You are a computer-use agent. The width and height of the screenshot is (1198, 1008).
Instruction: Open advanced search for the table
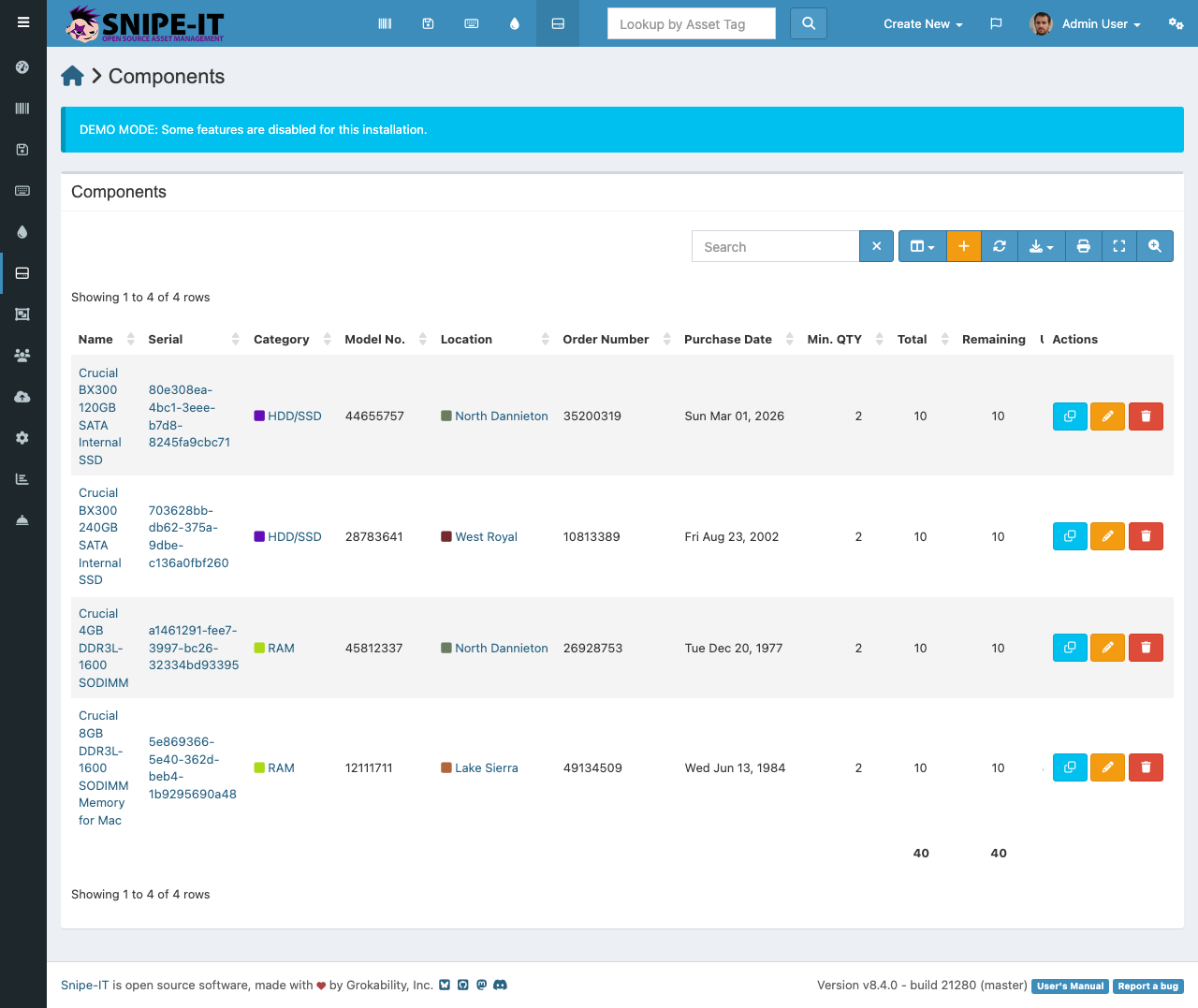point(1155,246)
